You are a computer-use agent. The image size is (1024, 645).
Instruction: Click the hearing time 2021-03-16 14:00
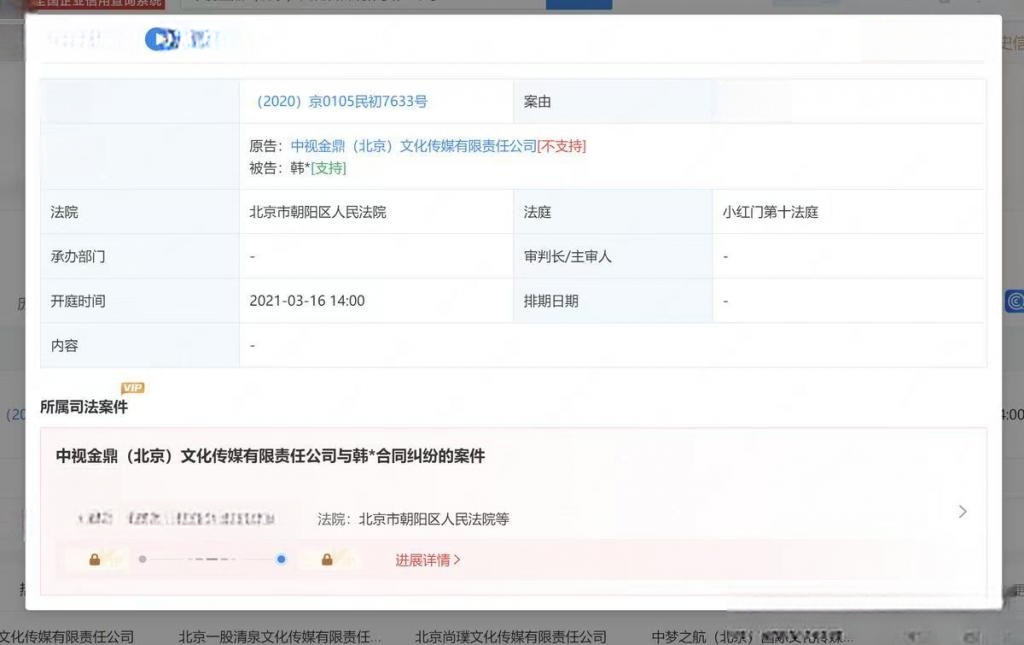click(x=307, y=301)
